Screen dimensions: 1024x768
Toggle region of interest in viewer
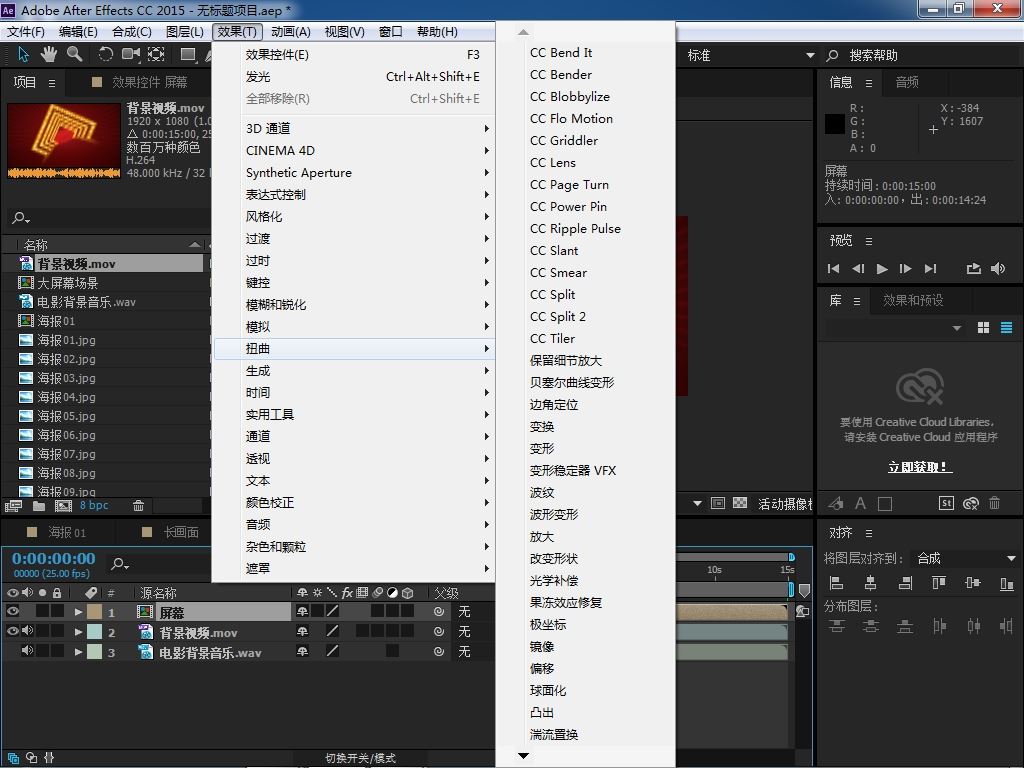point(718,503)
